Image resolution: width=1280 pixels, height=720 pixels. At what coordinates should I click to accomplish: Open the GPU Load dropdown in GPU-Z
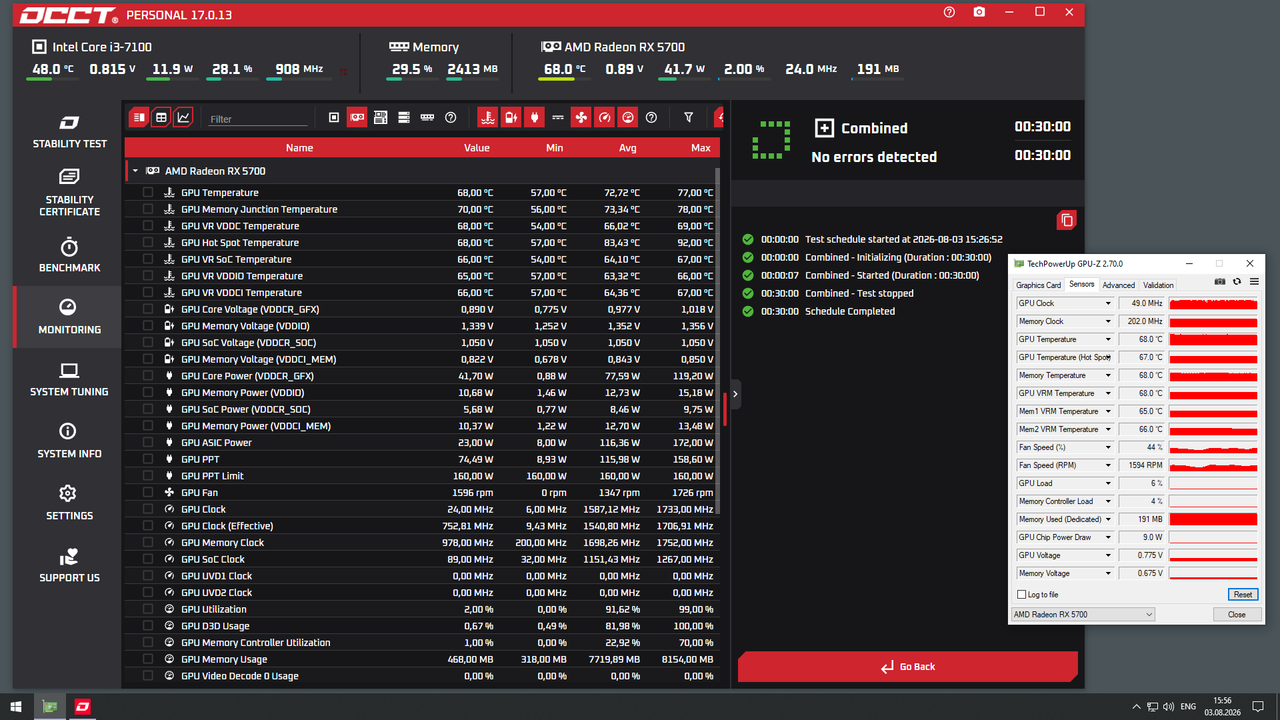point(1108,483)
